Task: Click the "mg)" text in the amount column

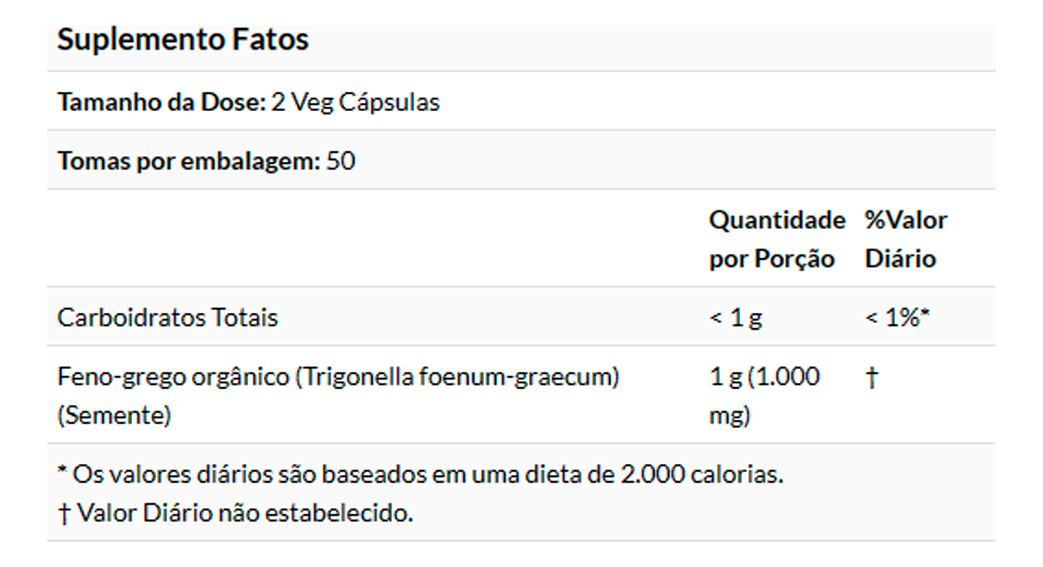Action: pyautogui.click(x=729, y=415)
